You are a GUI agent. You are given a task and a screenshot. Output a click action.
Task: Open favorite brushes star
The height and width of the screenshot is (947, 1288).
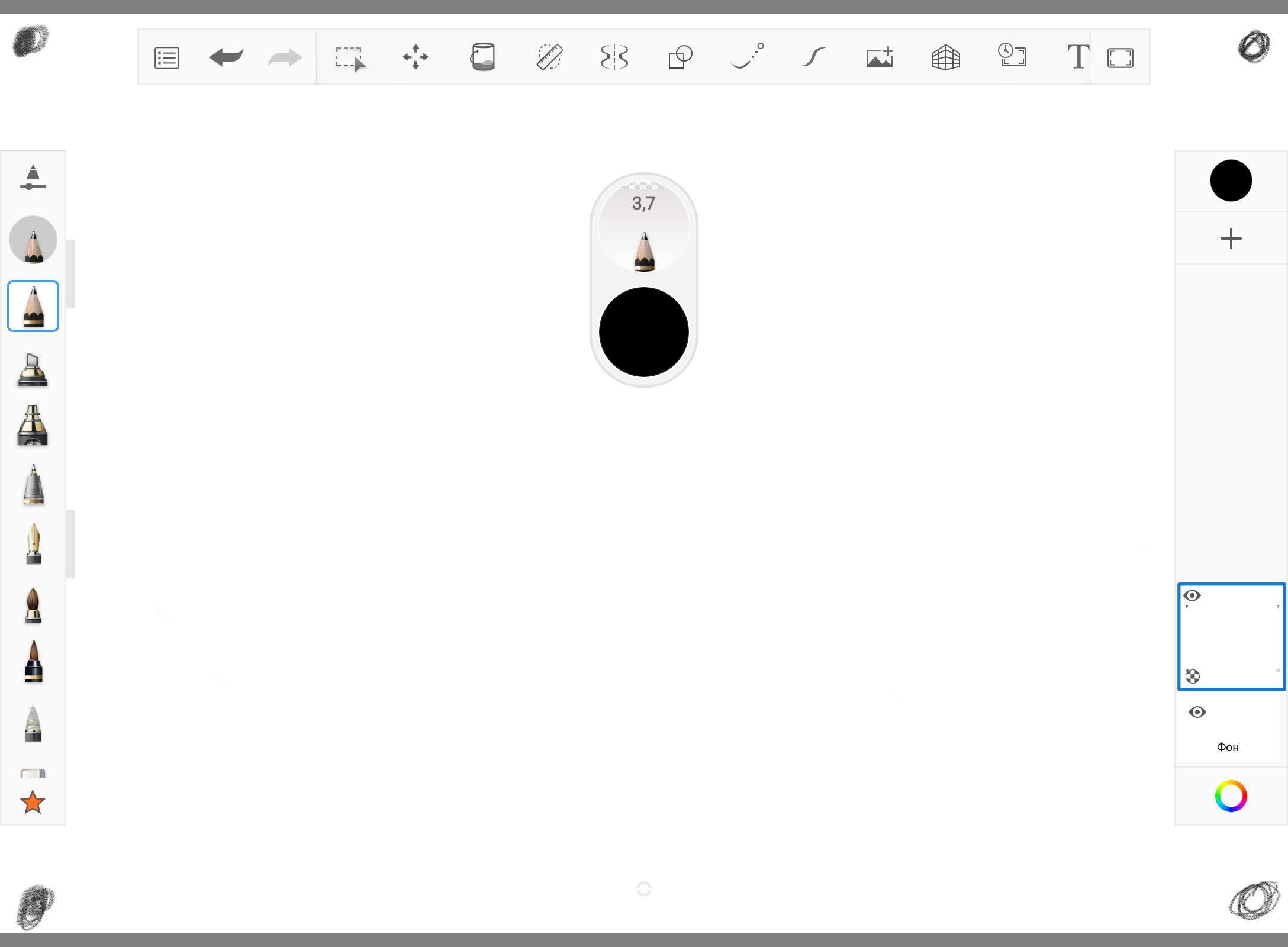[x=33, y=803]
